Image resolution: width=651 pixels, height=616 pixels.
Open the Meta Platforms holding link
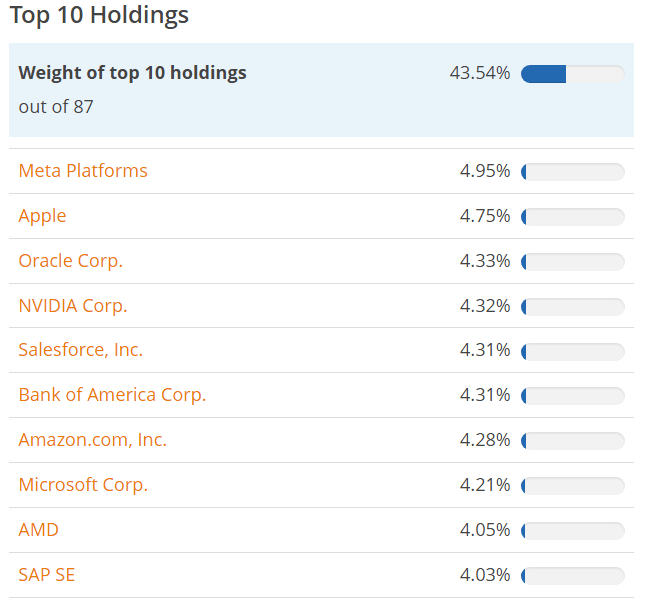tap(83, 171)
